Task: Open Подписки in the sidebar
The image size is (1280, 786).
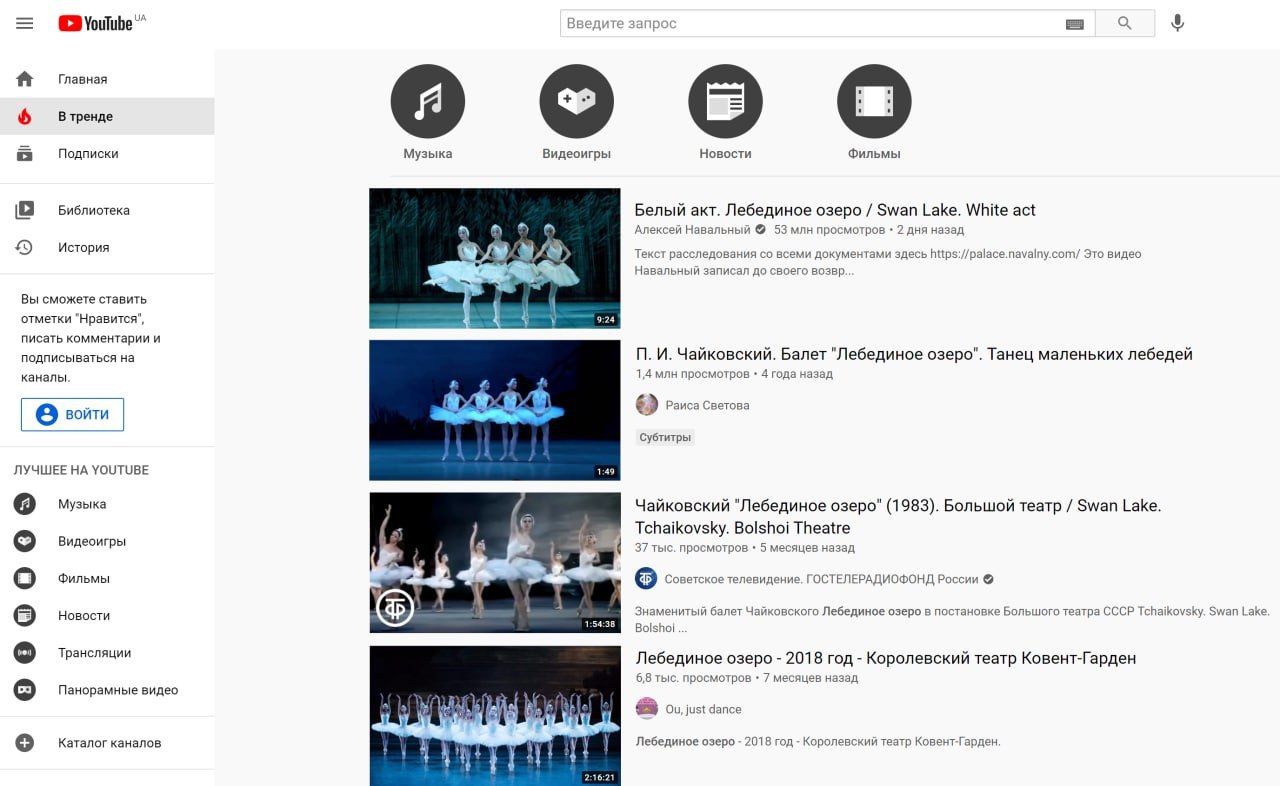Action: coord(107,153)
